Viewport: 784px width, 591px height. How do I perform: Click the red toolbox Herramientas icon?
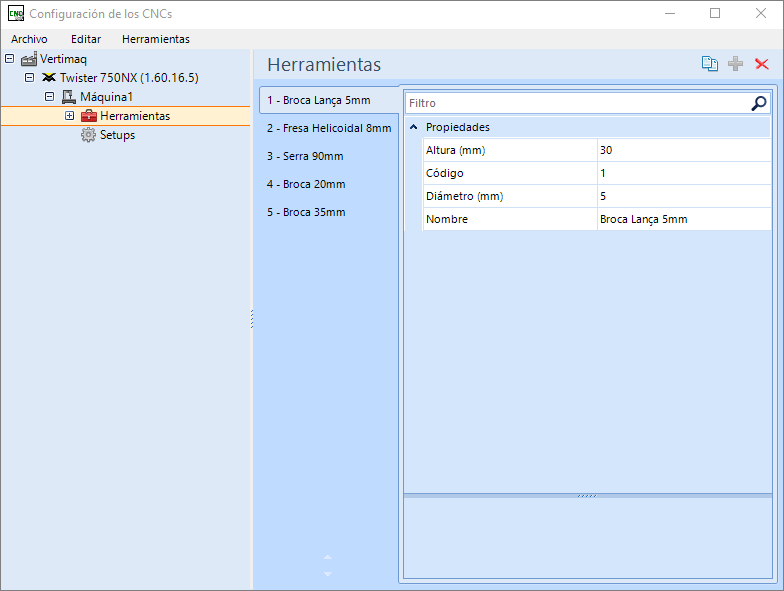coord(88,116)
